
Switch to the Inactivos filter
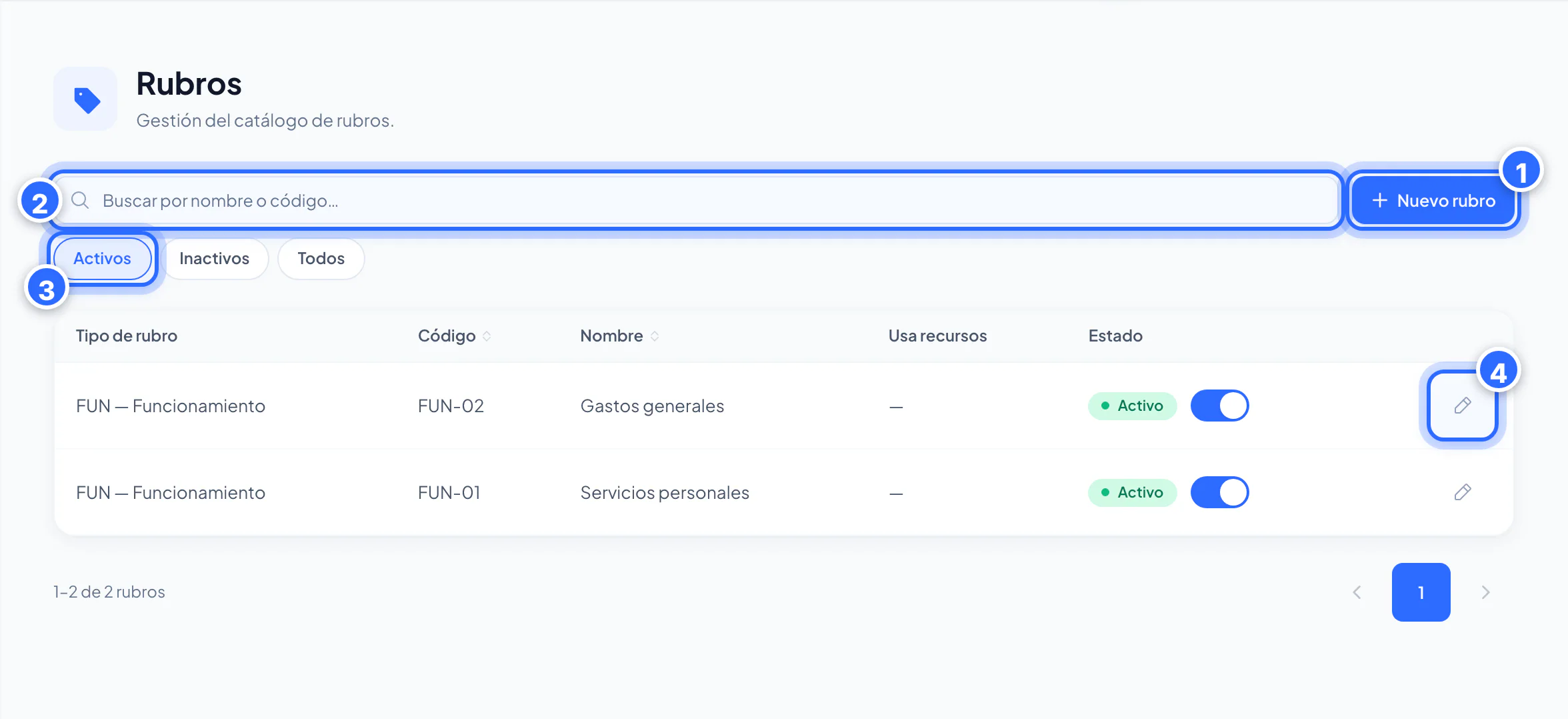click(214, 259)
